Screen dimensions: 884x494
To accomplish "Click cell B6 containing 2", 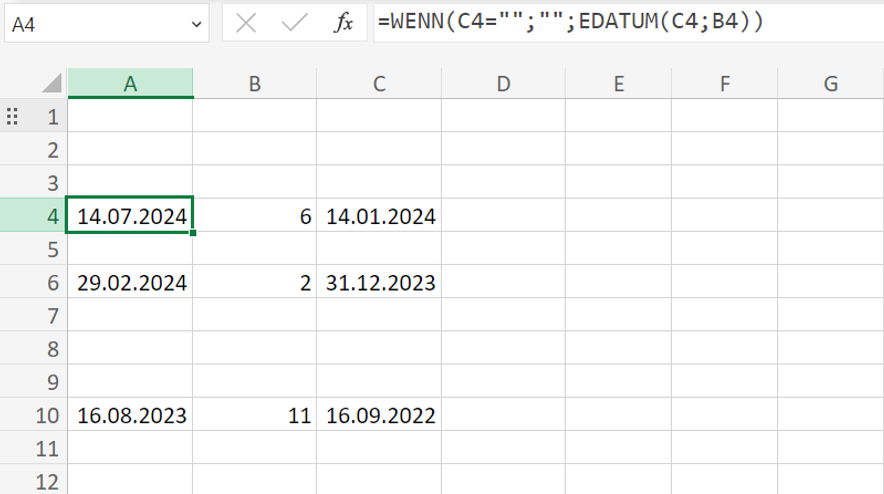I will point(255,282).
